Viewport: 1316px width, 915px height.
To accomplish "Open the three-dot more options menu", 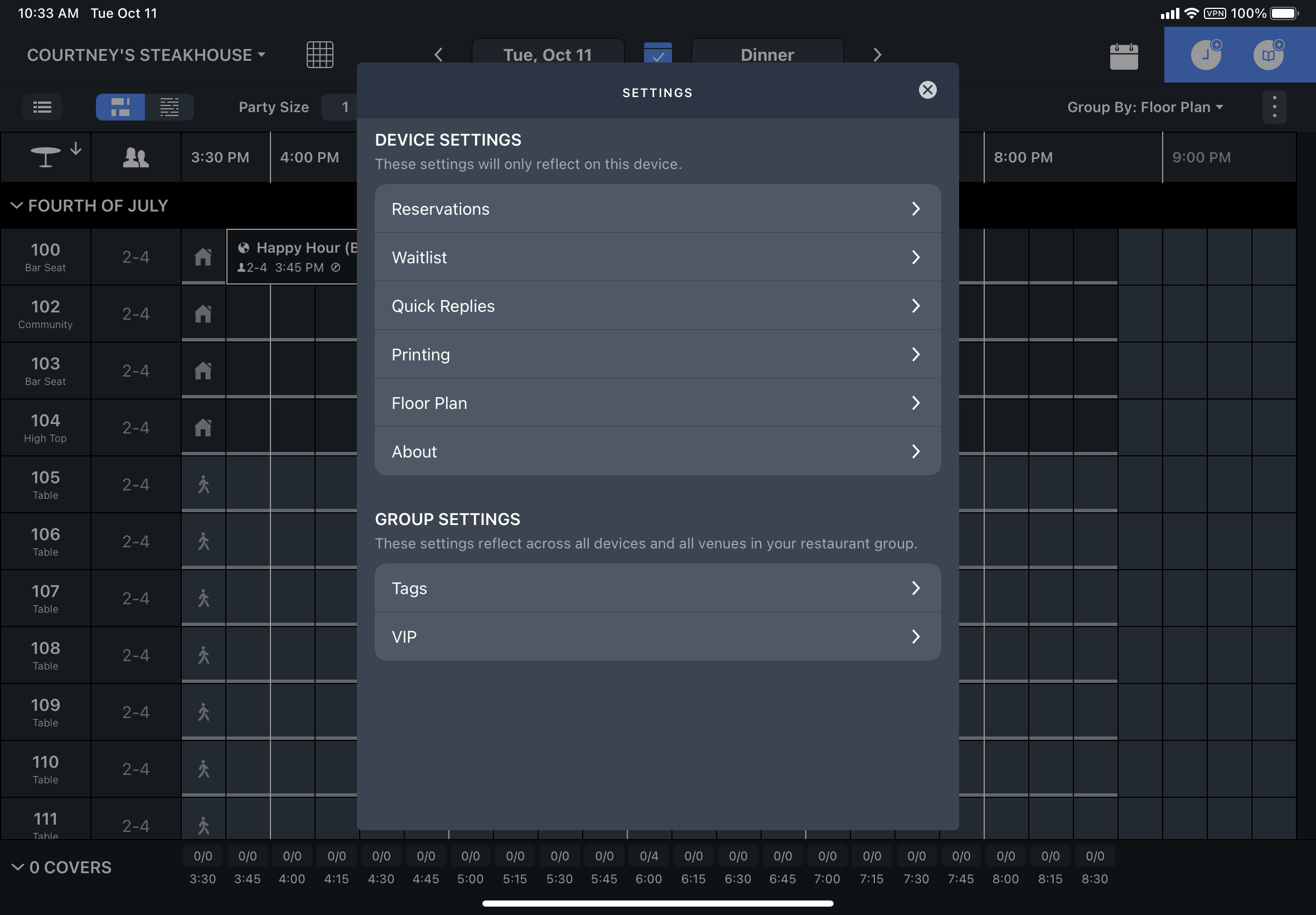I will click(x=1274, y=107).
